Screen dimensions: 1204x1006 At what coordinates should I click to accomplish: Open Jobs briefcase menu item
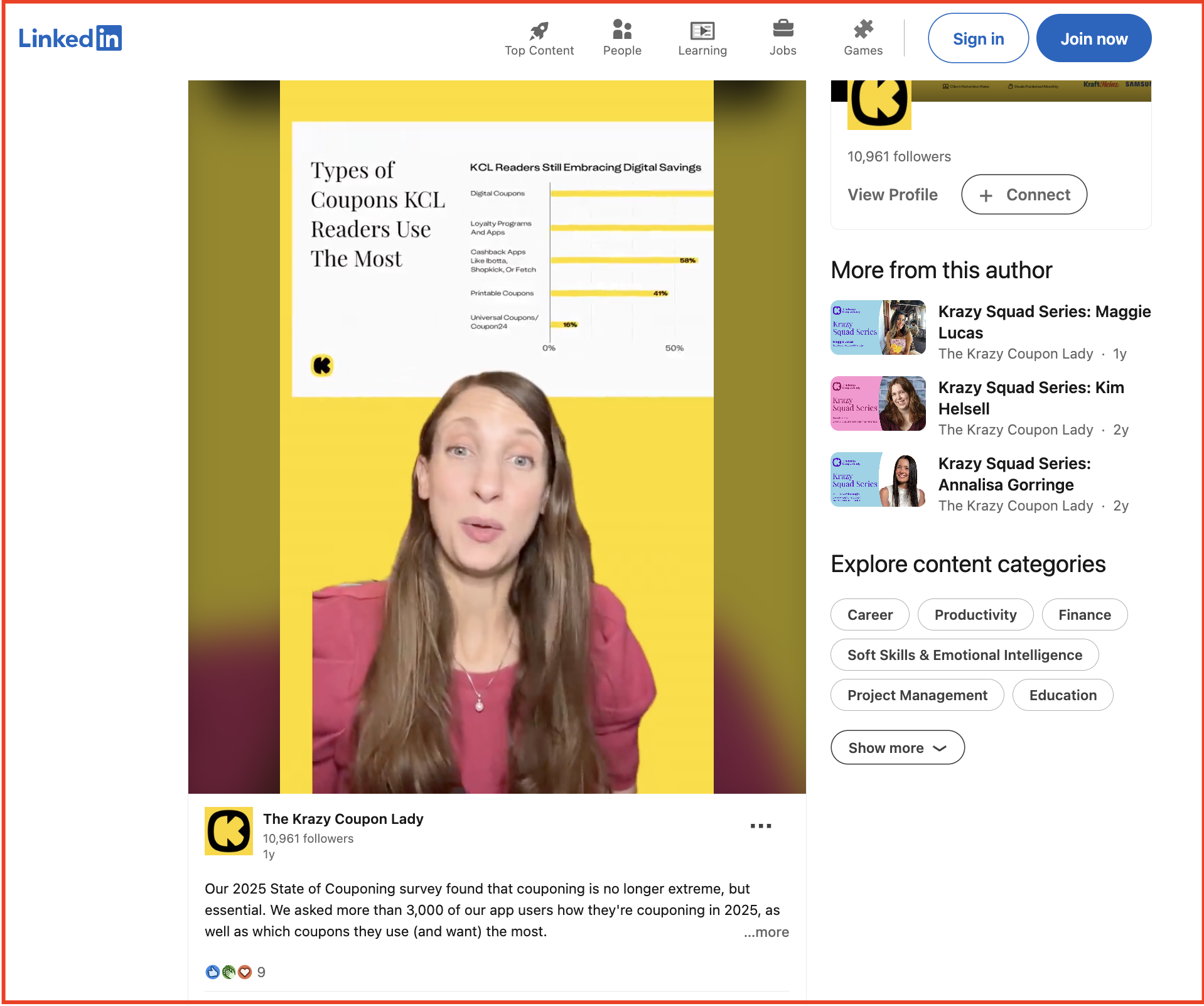pyautogui.click(x=783, y=38)
